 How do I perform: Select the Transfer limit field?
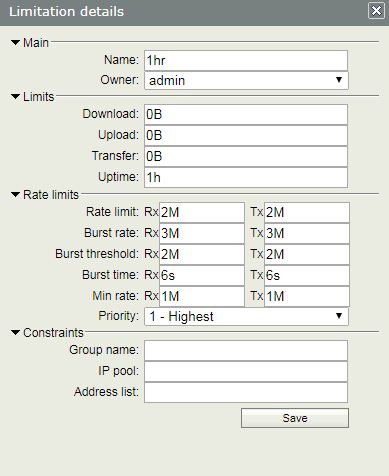(x=246, y=156)
